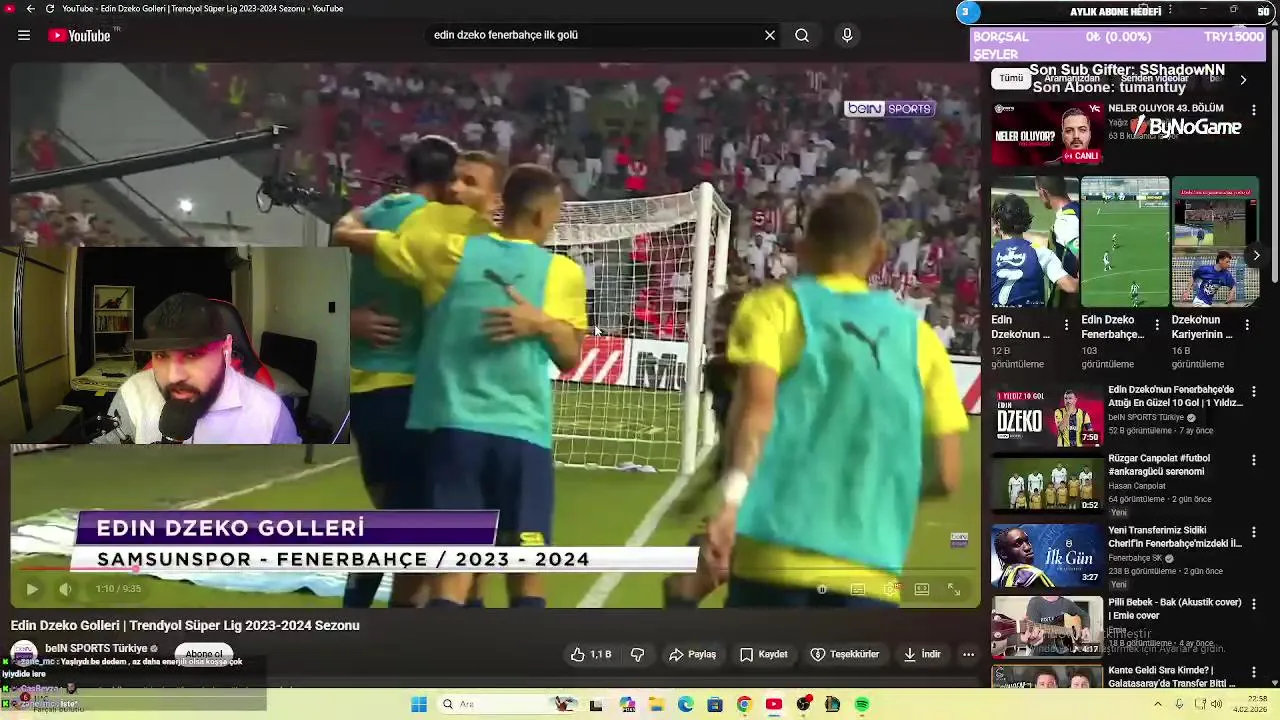Open options for the Rüzgar Canpolat video
Screen dimensions: 1280x720
(1254, 461)
